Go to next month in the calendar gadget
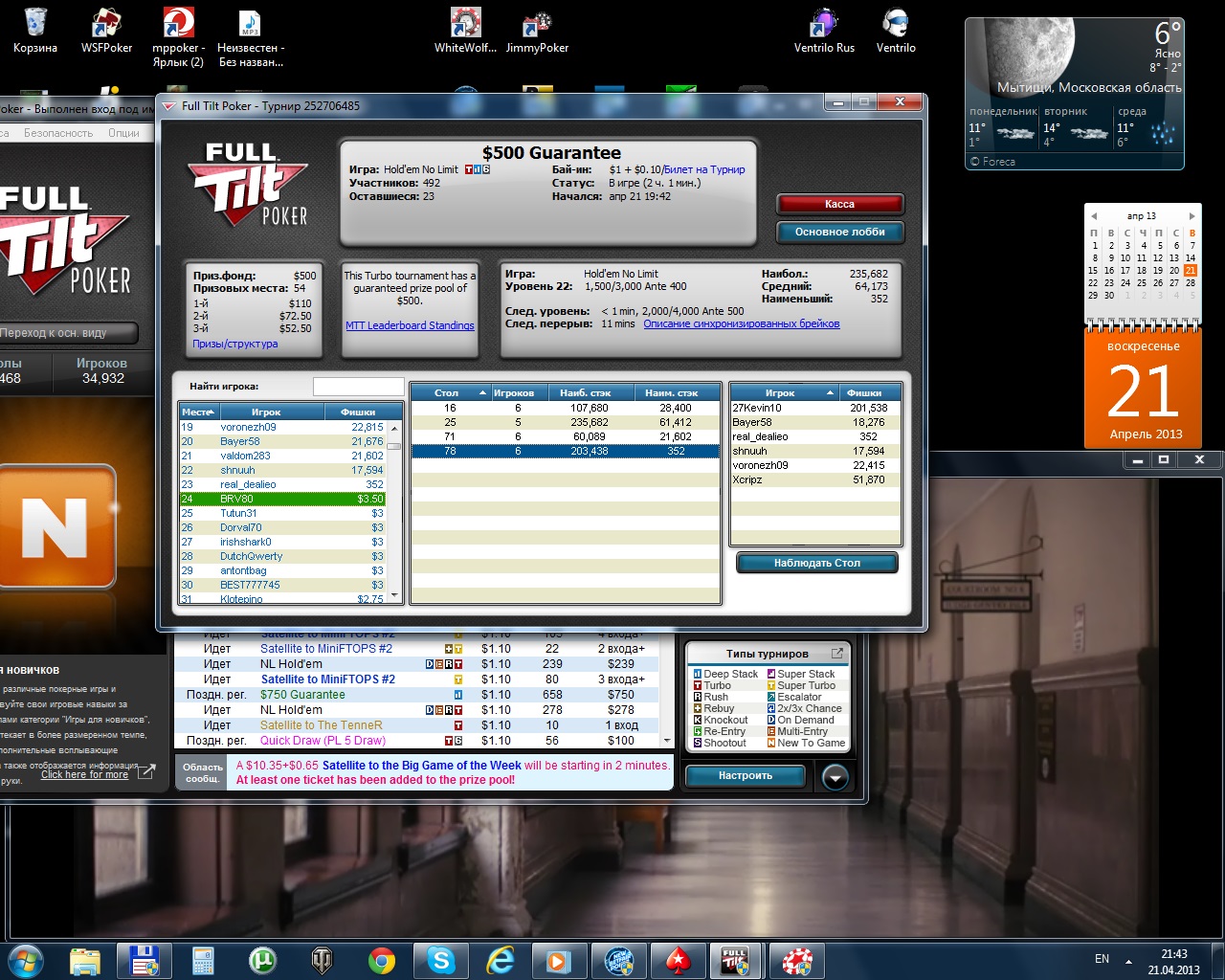Image resolution: width=1225 pixels, height=980 pixels. point(1192,216)
